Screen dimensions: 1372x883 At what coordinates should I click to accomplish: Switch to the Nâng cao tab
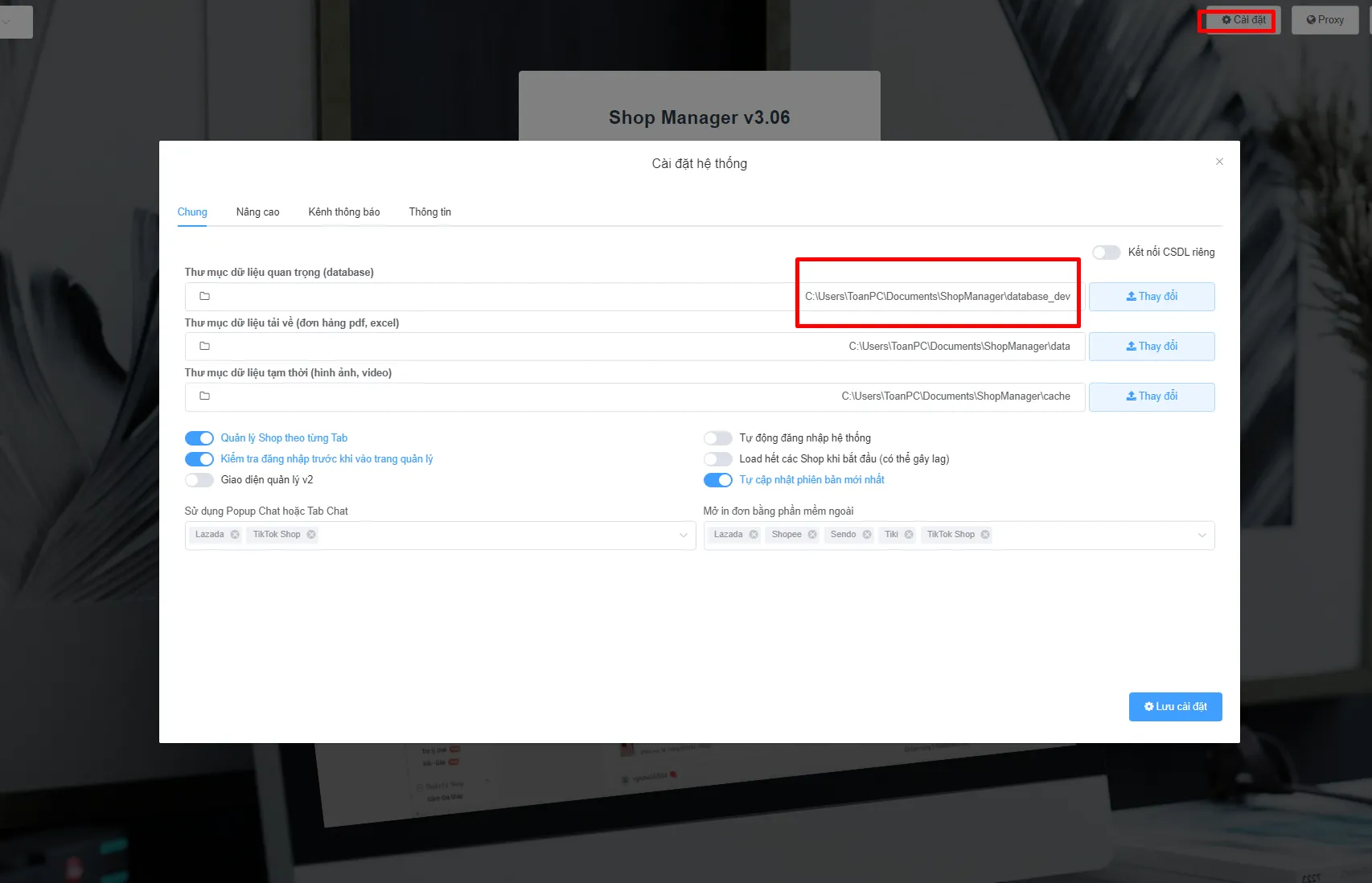point(257,212)
